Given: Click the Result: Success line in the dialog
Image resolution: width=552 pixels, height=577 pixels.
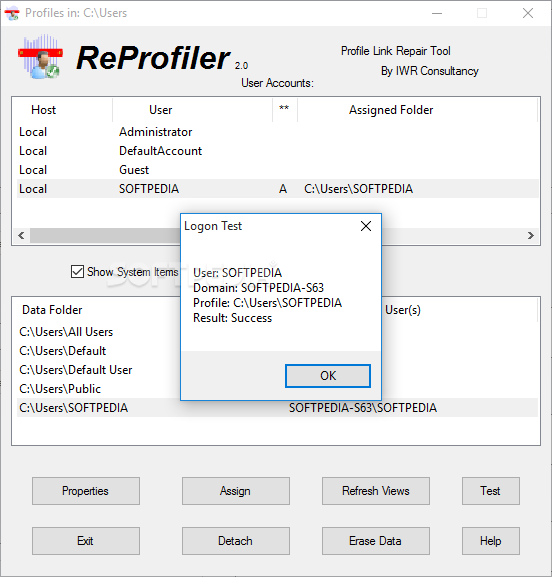Looking at the screenshot, I should (233, 318).
